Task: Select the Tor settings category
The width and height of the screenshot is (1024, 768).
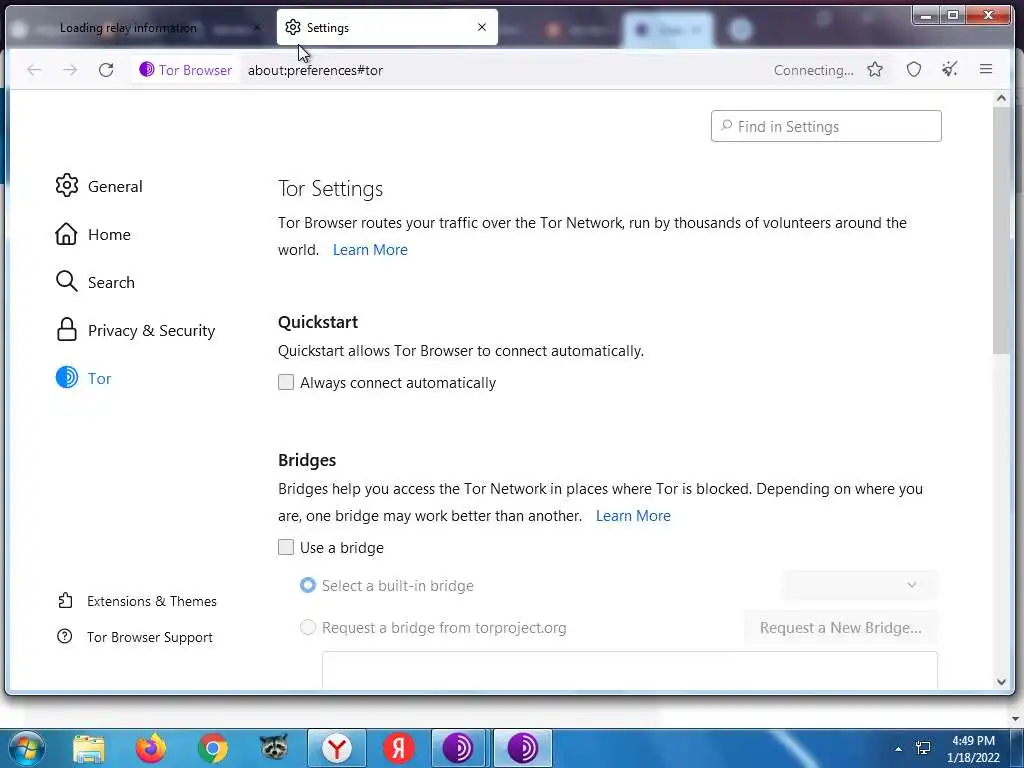Action: 84,378
